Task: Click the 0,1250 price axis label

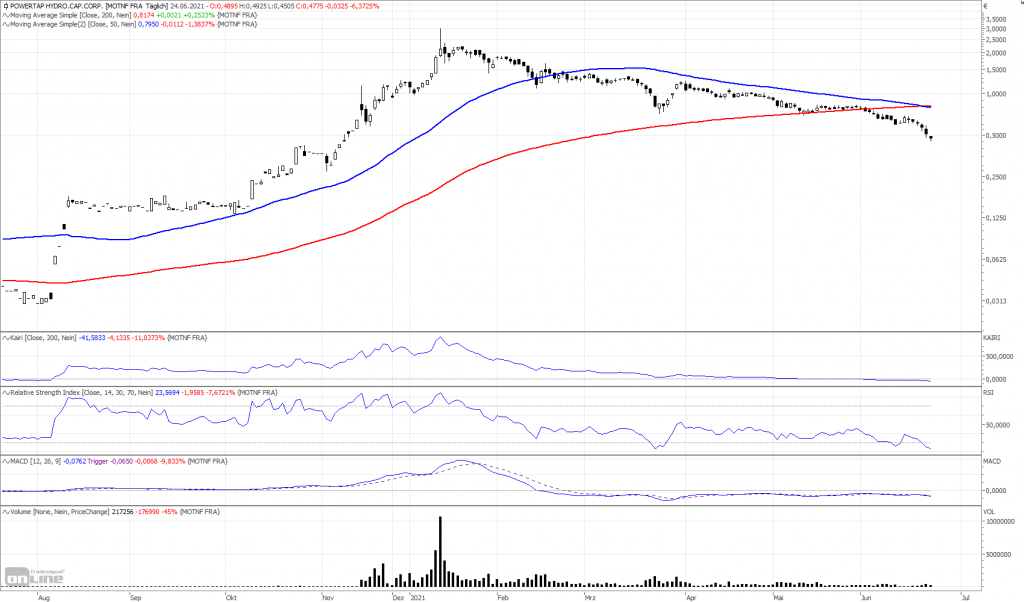Action: coord(996,218)
